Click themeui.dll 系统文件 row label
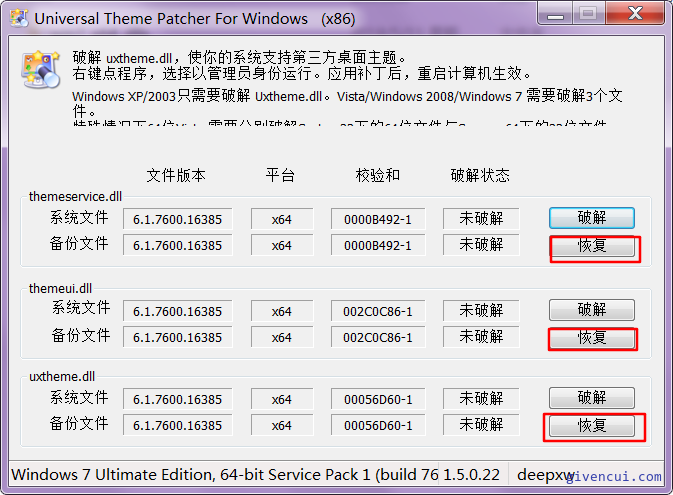673x495 pixels. click(x=81, y=308)
